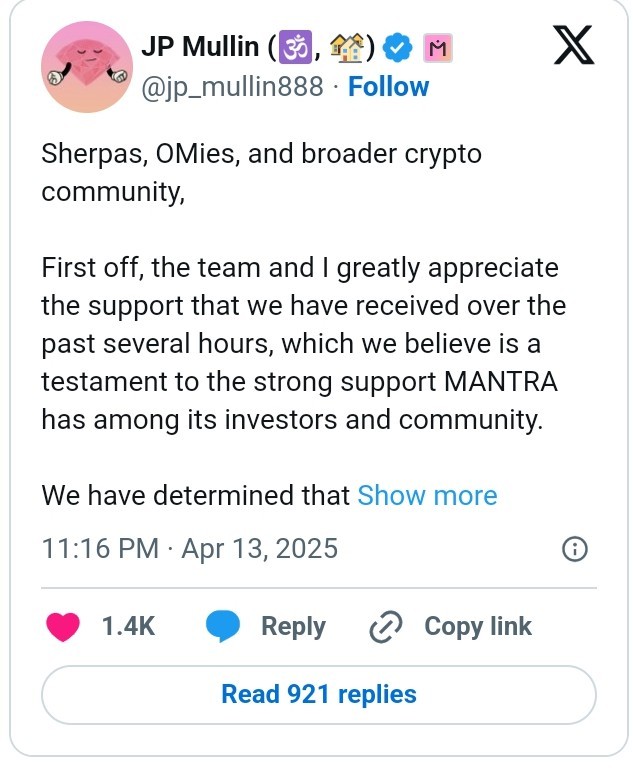Select the Copy link text

click(478, 627)
